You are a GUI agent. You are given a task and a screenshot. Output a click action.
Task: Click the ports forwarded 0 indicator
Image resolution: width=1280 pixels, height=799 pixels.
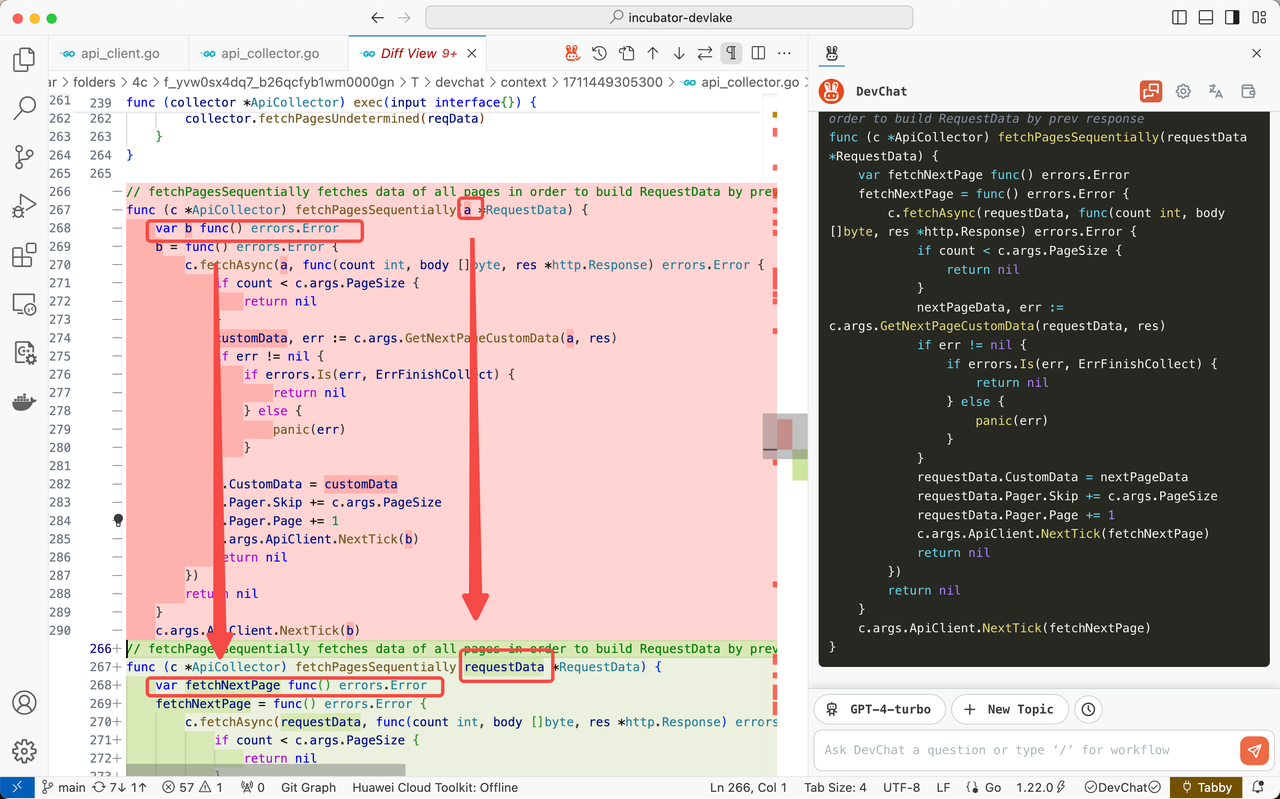tap(254, 788)
